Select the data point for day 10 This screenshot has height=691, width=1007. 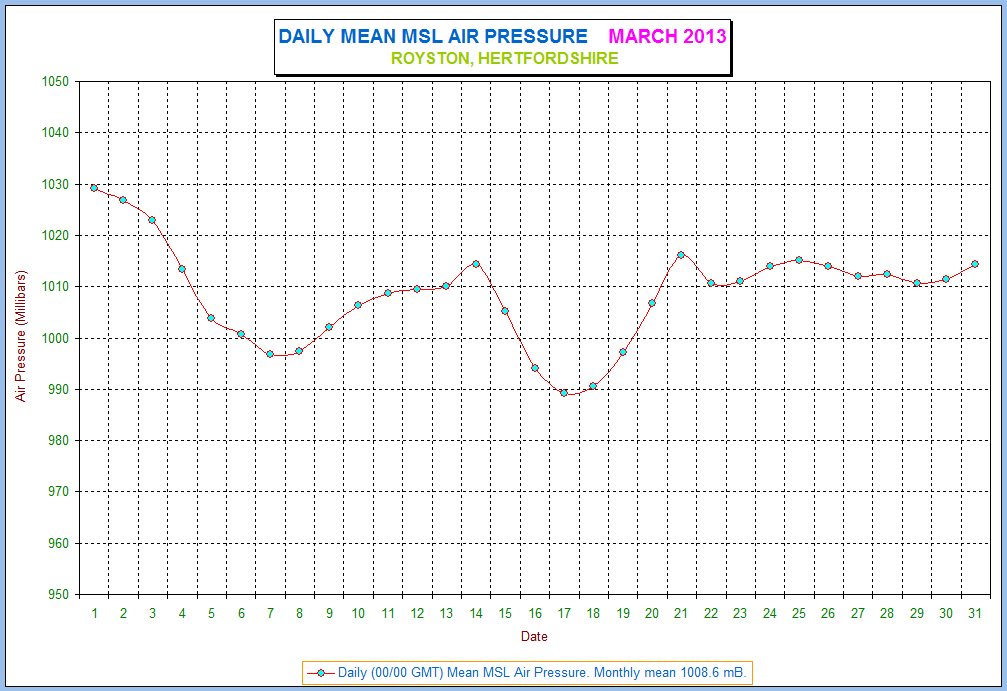pos(358,305)
